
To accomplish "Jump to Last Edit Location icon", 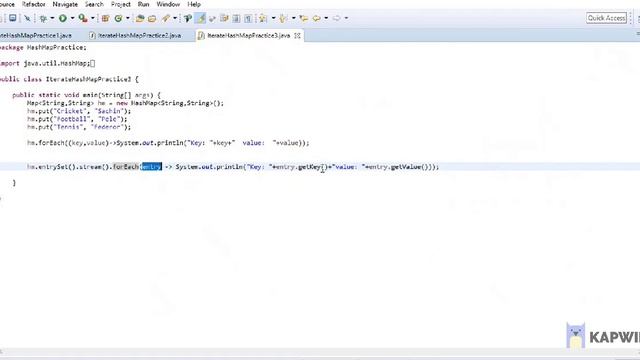I will pyautogui.click(x=304, y=18).
